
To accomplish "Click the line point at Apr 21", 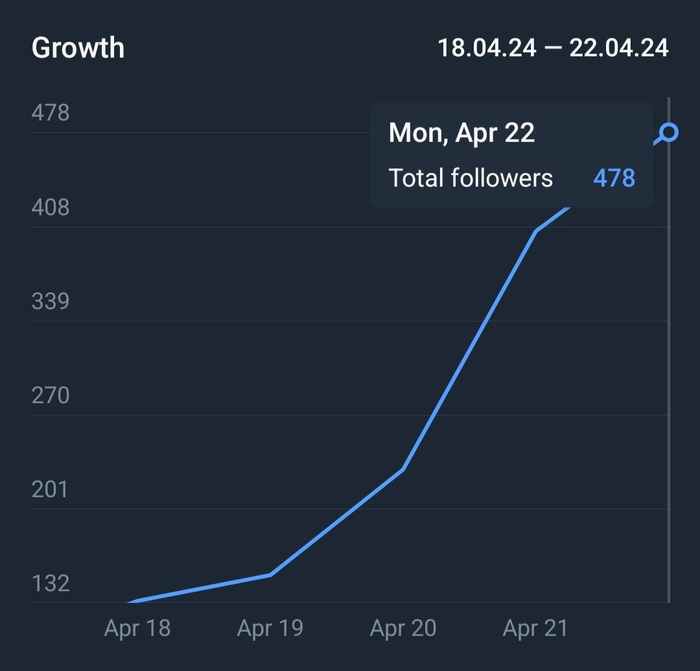I will [536, 232].
